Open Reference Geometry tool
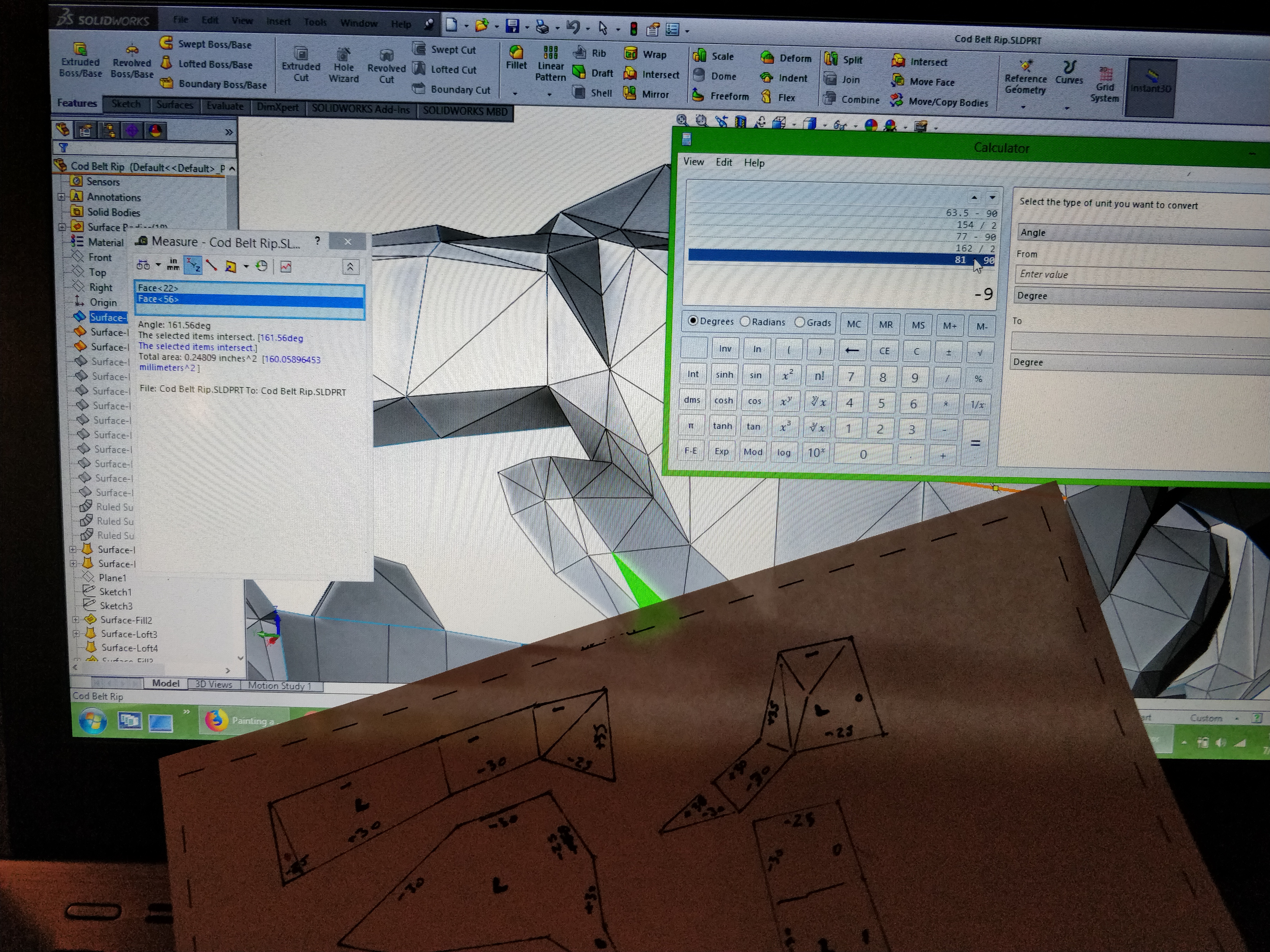 1026,77
